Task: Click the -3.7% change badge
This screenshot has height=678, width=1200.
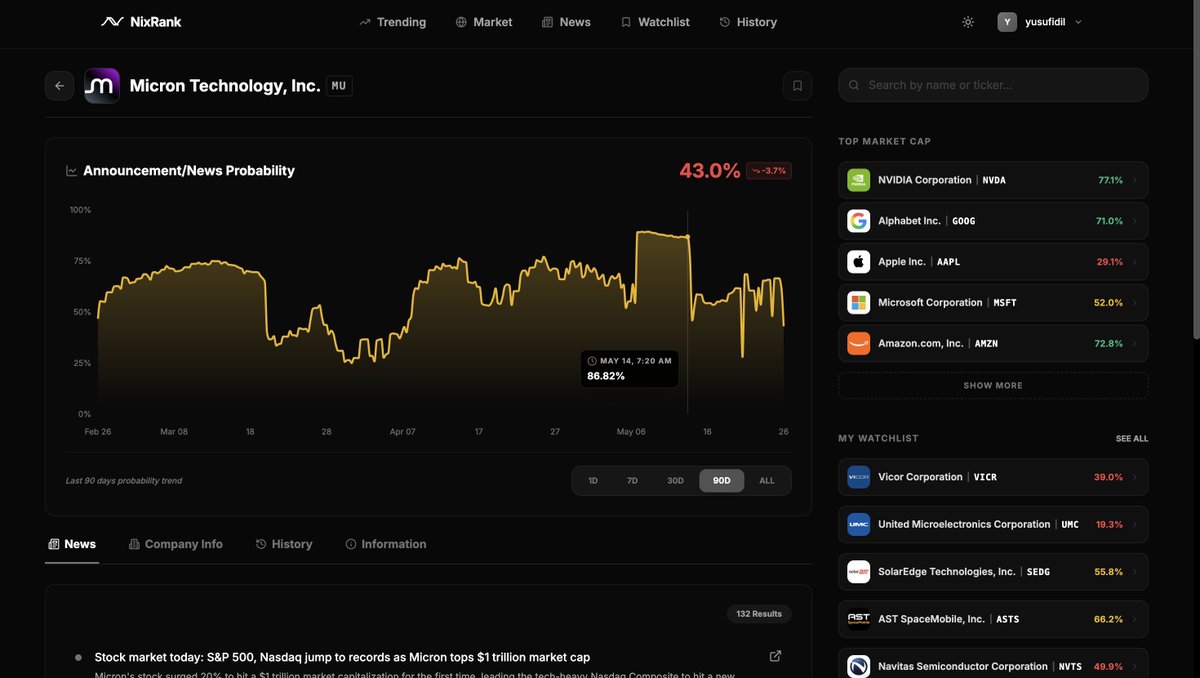Action: pos(769,171)
